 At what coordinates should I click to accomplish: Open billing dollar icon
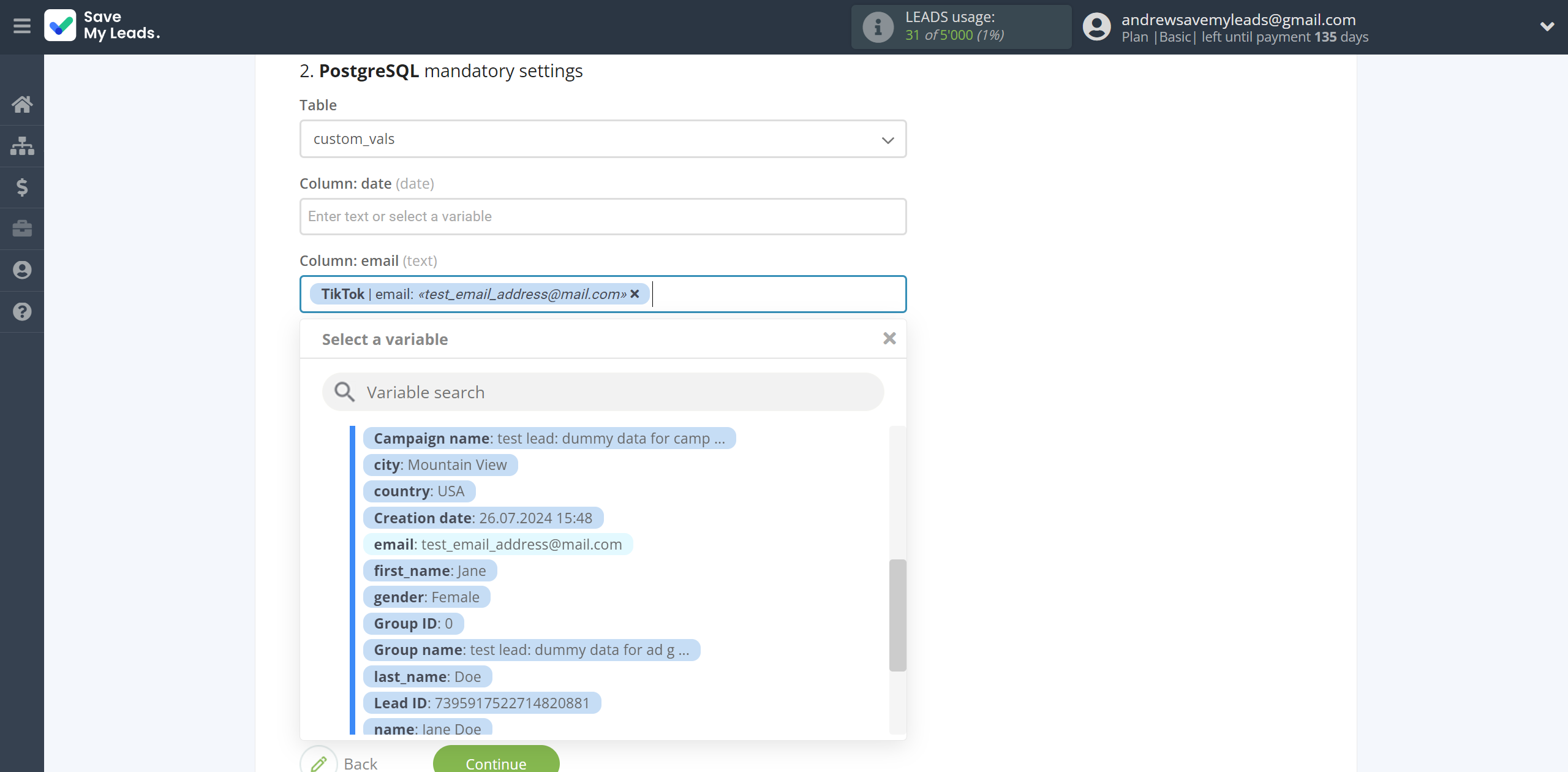[x=22, y=187]
